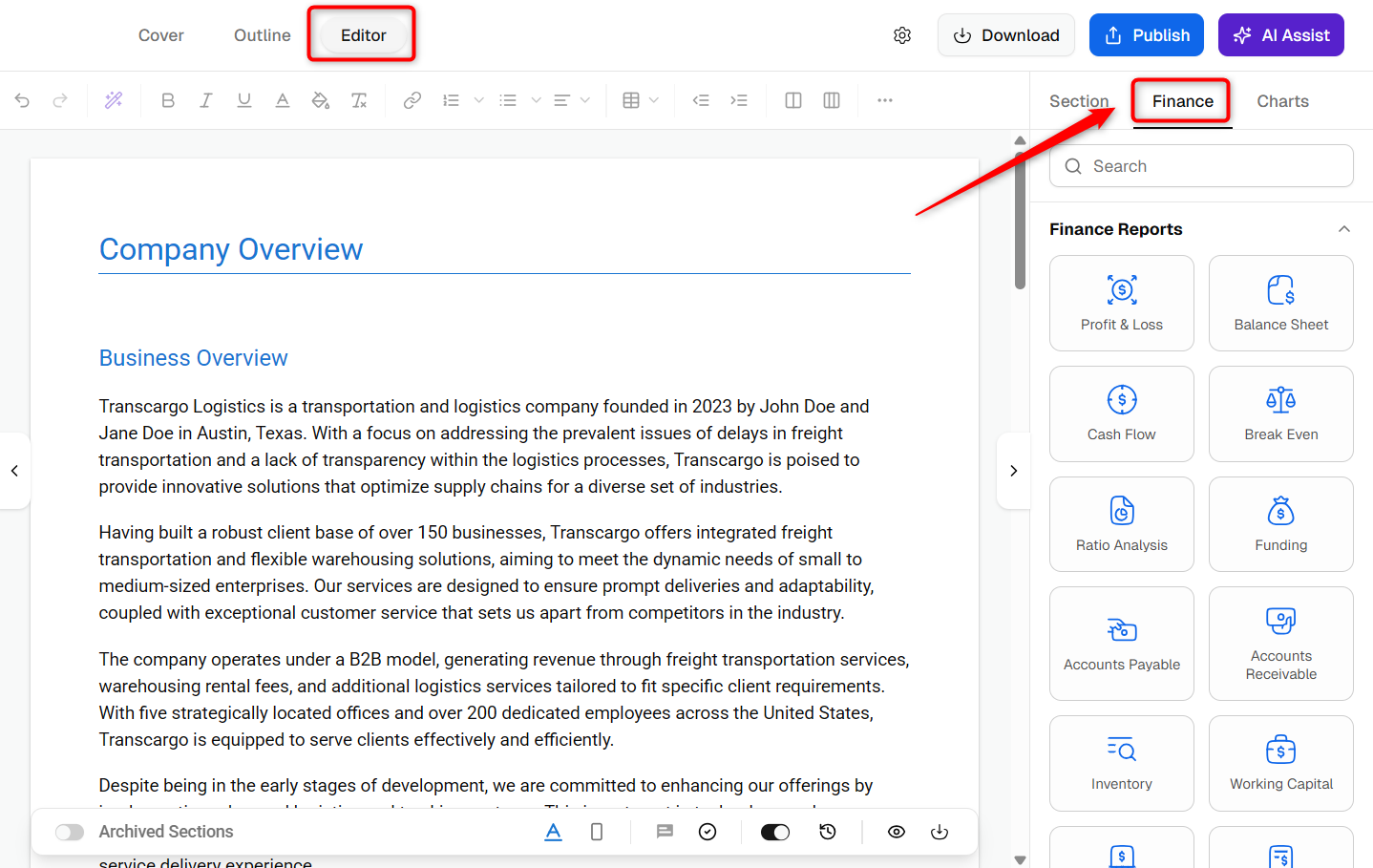Viewport: 1373px width, 868px height.
Task: Click the scrollbar down arrow
Action: click(x=1020, y=860)
